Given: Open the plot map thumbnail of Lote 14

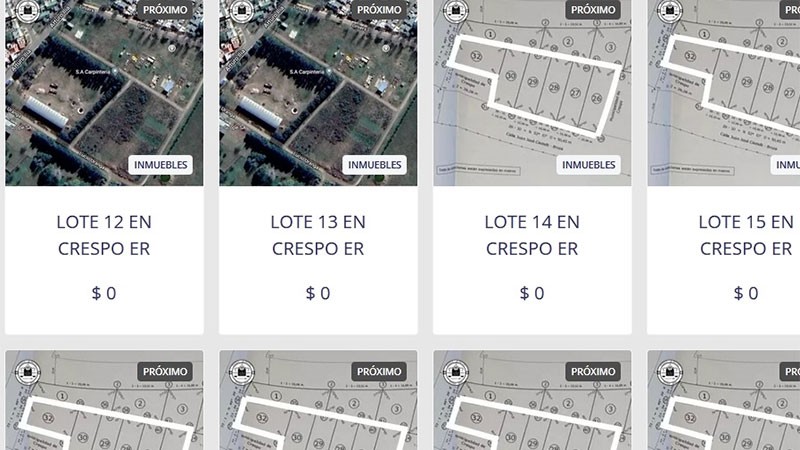Looking at the screenshot, I should tap(532, 95).
